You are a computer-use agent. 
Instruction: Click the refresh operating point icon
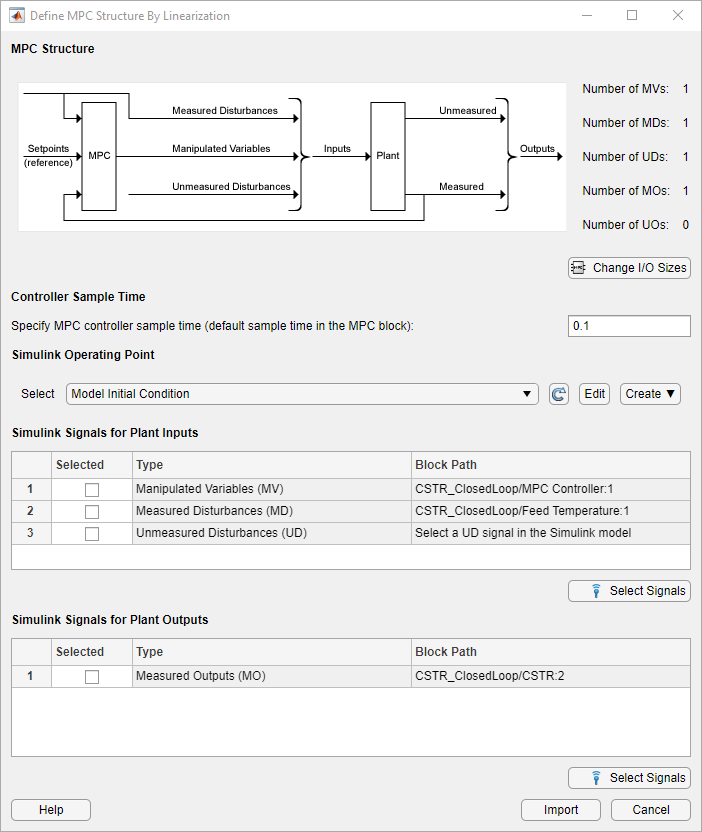click(559, 394)
